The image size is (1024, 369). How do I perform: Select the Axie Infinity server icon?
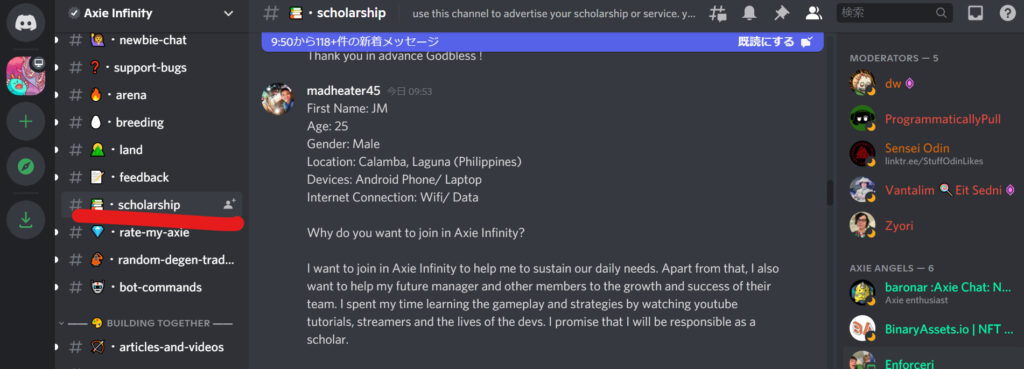point(25,76)
